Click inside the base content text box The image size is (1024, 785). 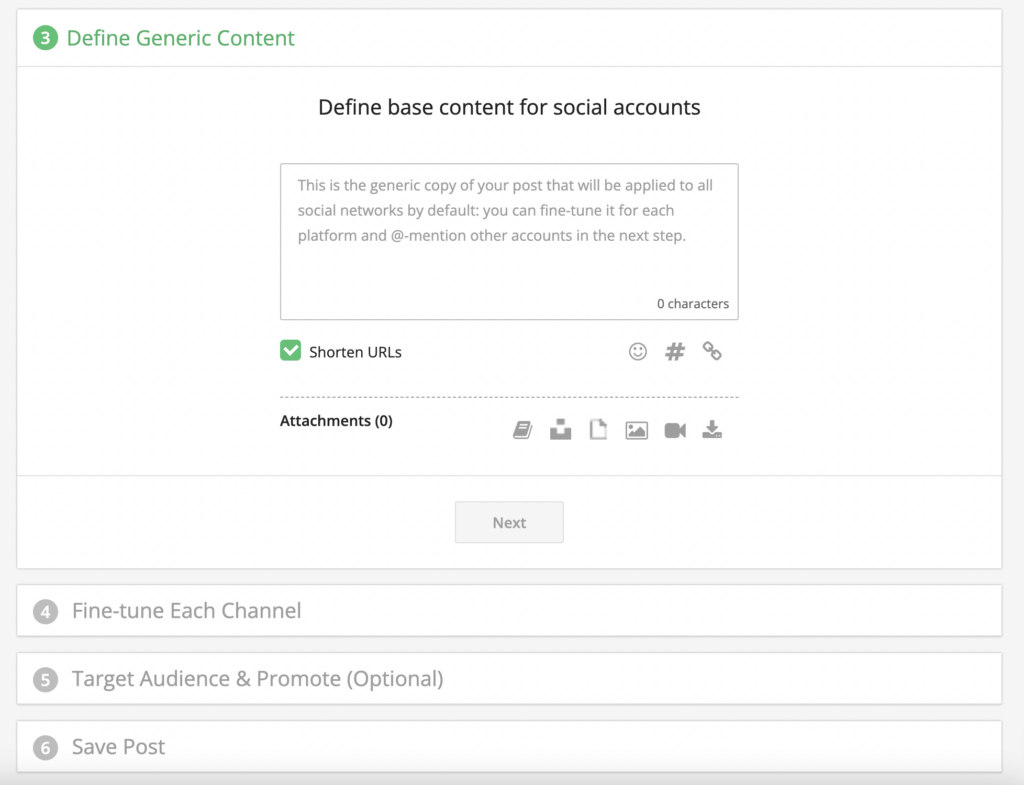pos(509,240)
